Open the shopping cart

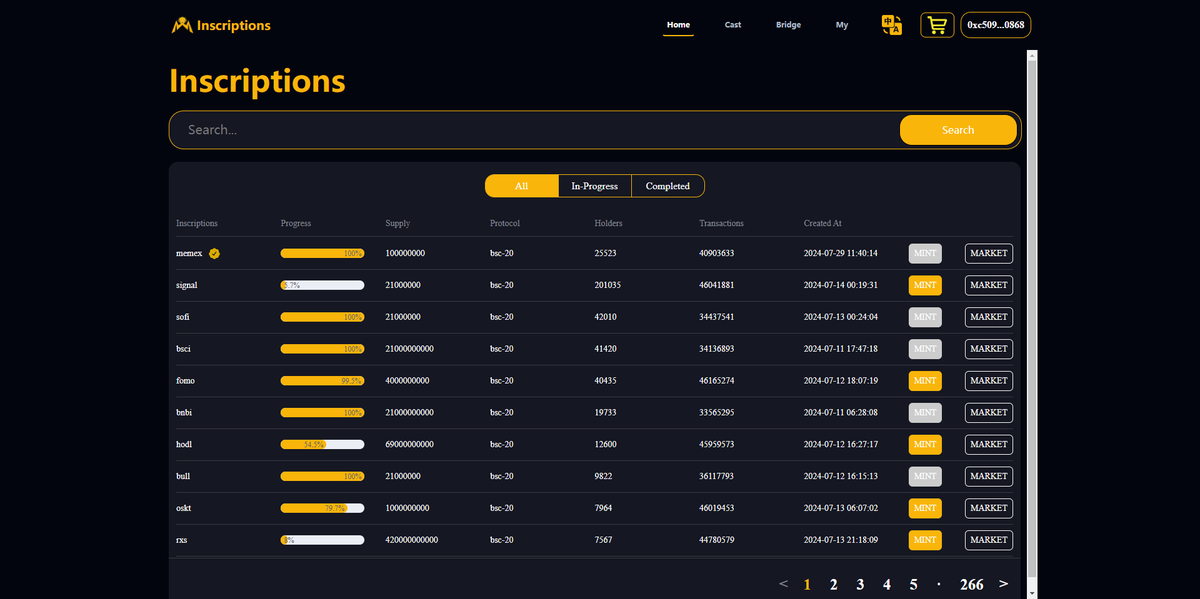pos(936,25)
